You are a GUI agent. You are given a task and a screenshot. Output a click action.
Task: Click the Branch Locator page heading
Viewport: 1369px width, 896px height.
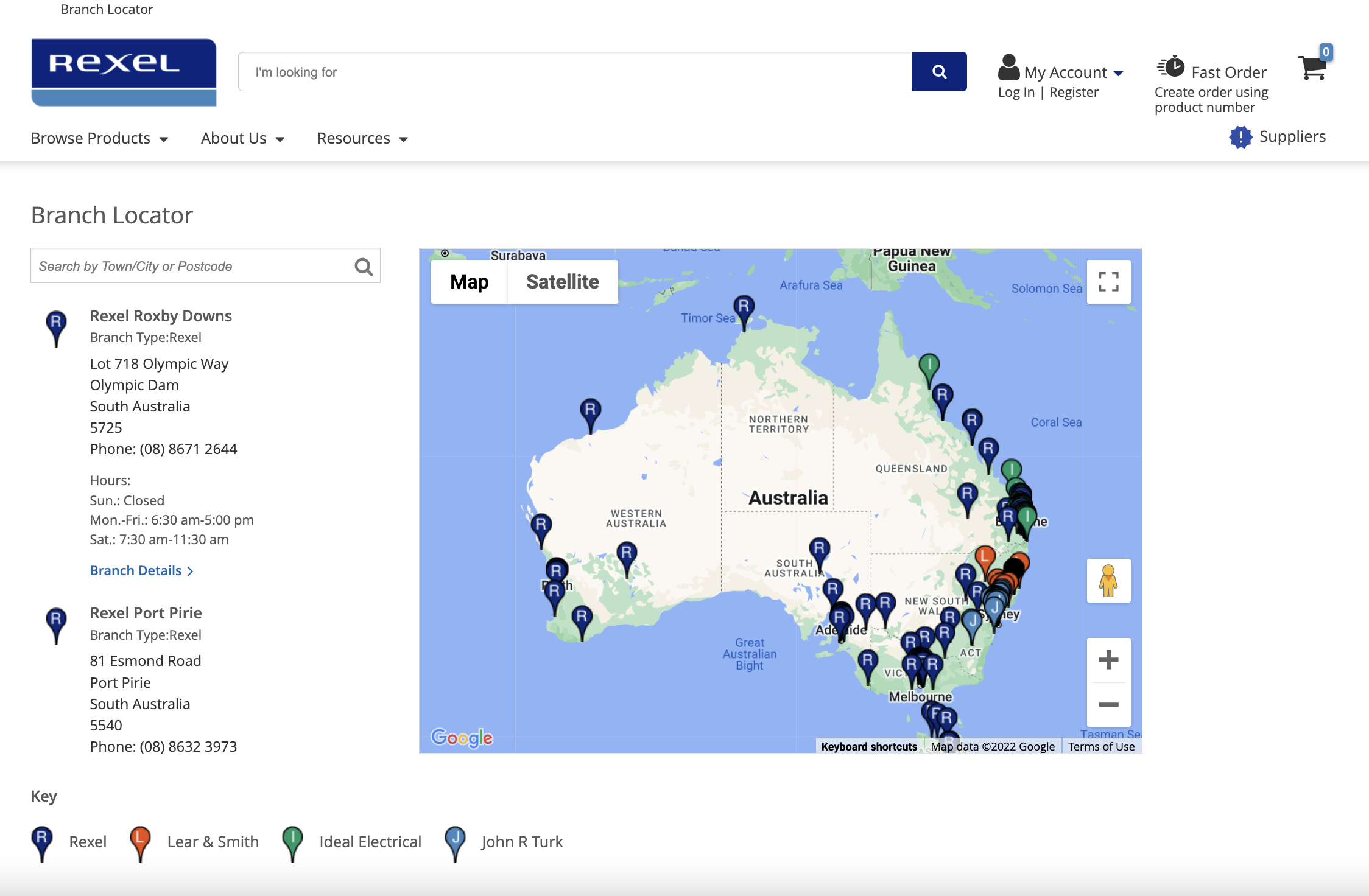click(x=112, y=215)
